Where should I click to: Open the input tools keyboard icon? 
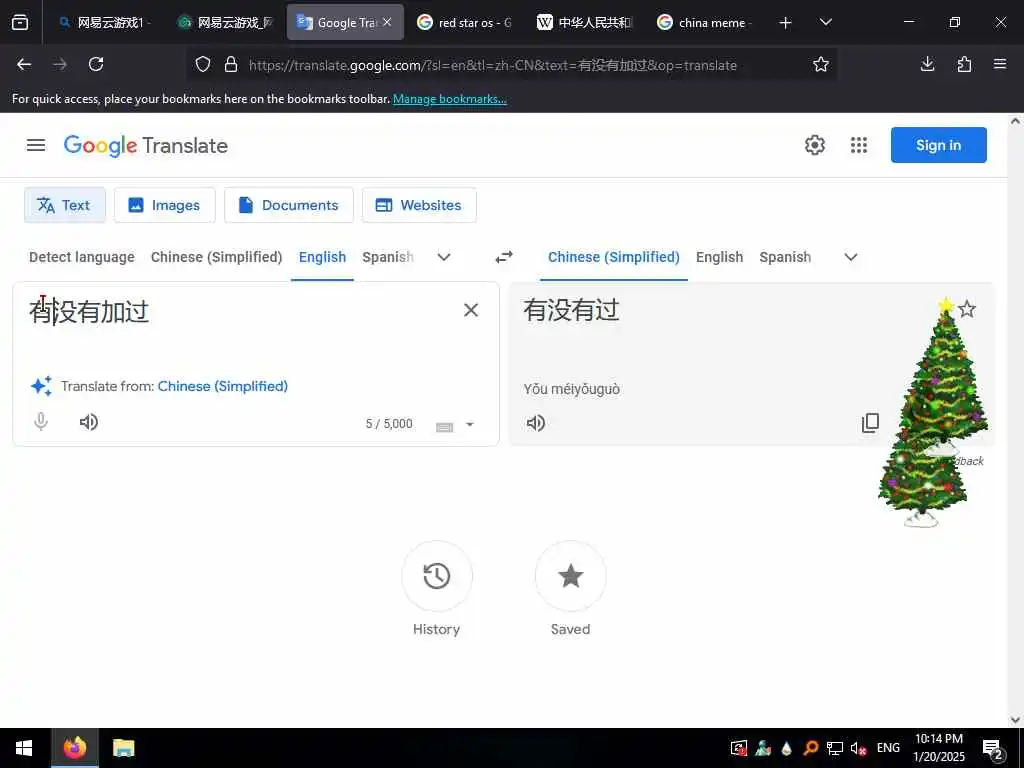tap(445, 426)
